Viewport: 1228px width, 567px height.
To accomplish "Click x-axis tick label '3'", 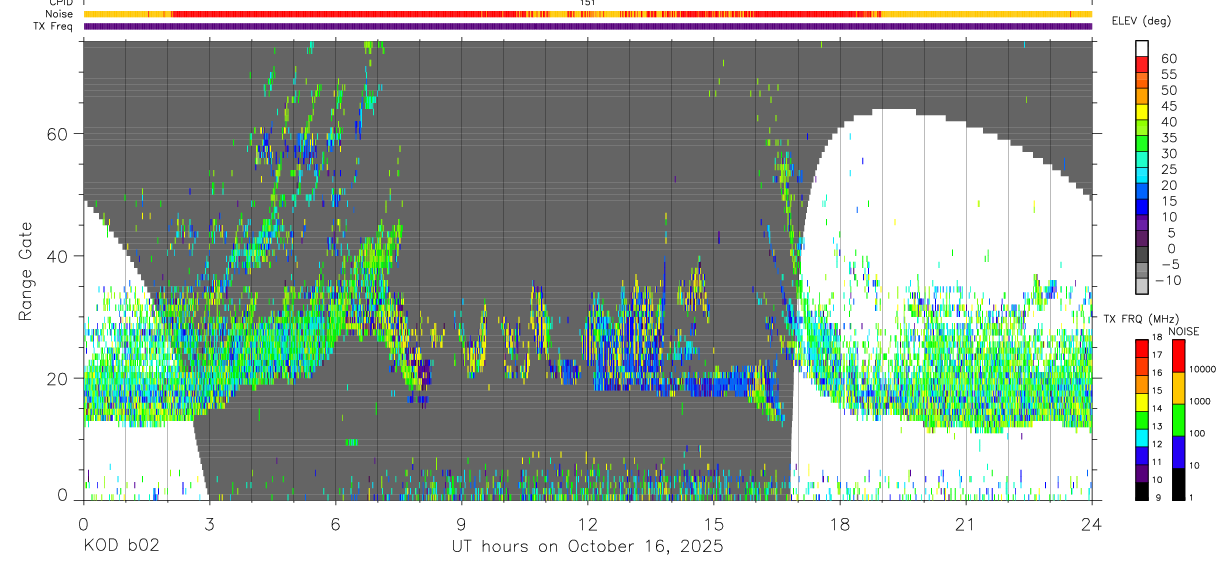I will point(209,524).
